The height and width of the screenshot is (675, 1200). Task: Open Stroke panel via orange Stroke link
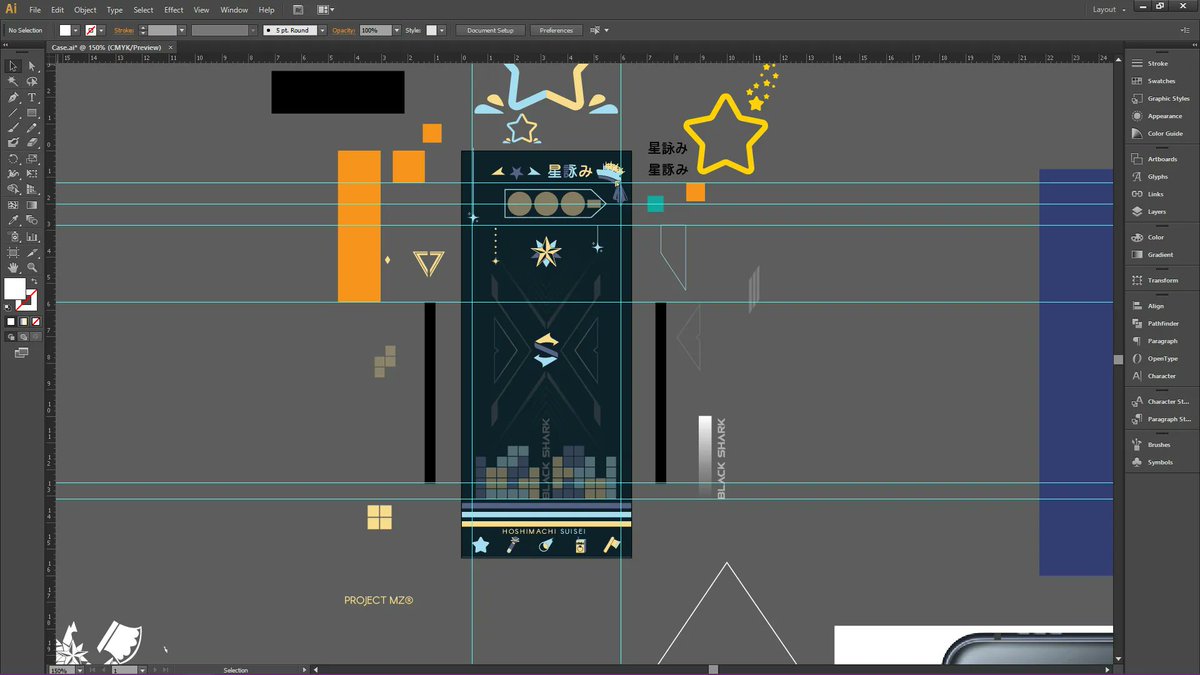[x=124, y=31]
